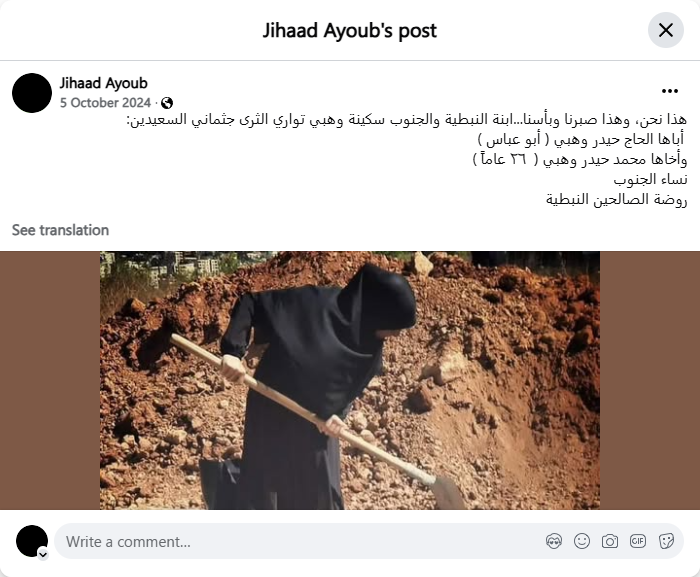Focus the Write a comment field
700x577 pixels.
click(x=299, y=541)
